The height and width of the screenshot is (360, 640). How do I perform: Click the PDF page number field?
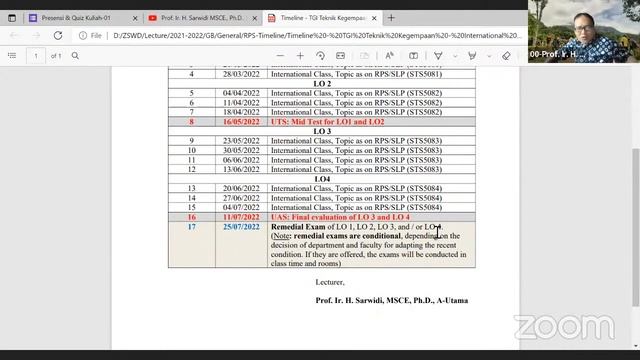coord(36,56)
